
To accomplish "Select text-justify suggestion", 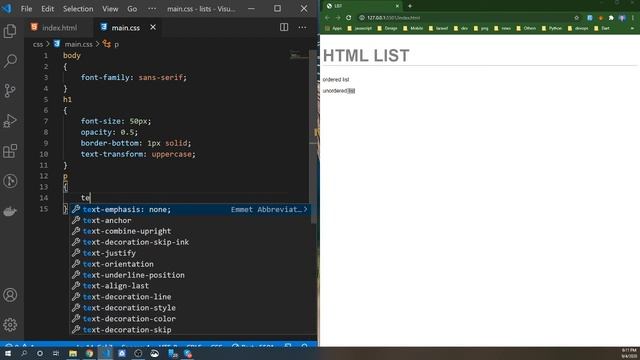I will tap(190, 253).
